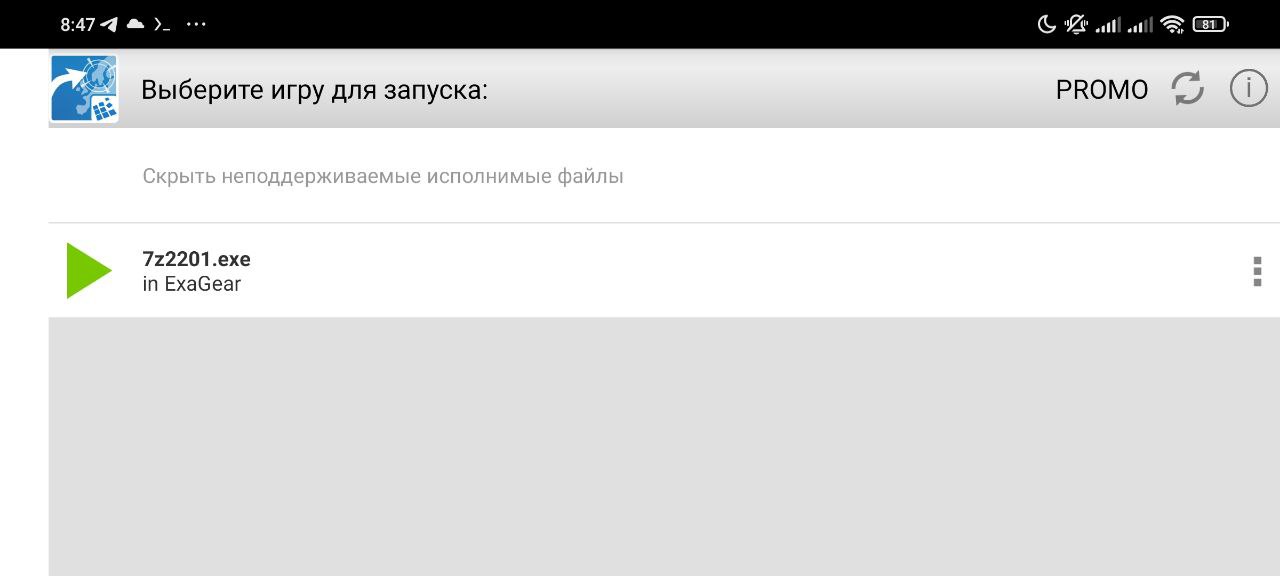
Task: Click the PROMO button
Action: point(1102,90)
